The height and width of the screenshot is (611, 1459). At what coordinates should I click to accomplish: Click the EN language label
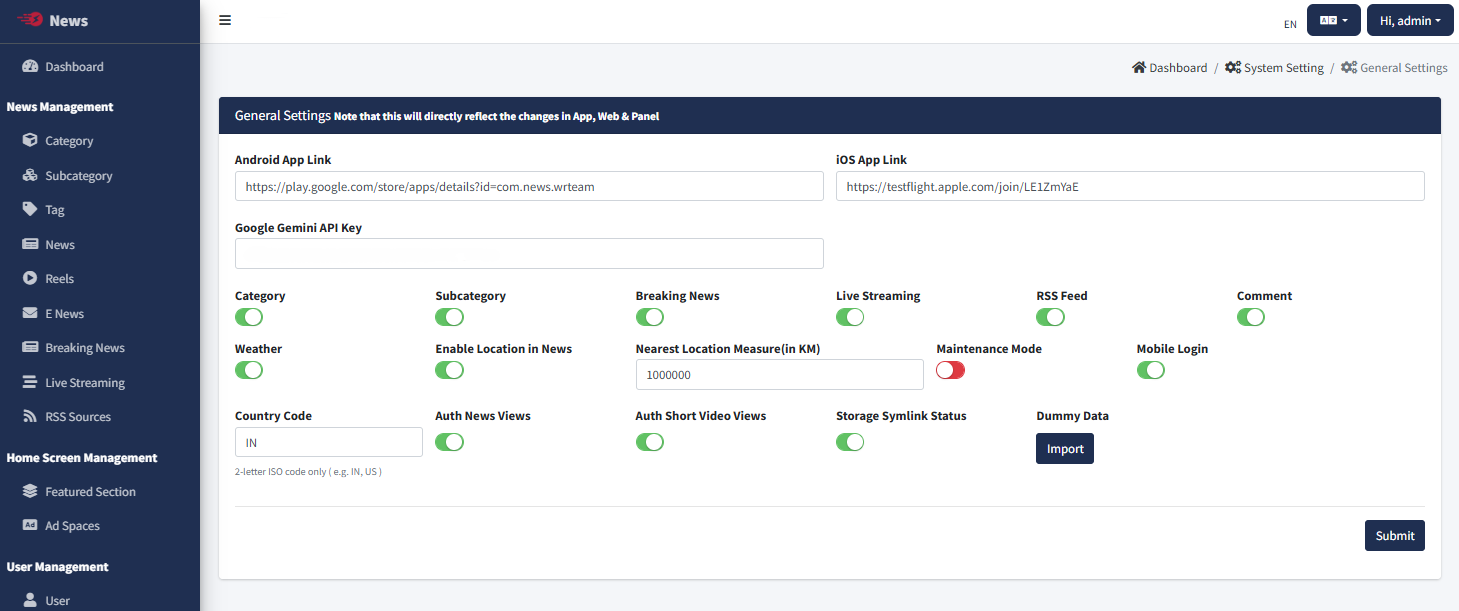point(1290,24)
